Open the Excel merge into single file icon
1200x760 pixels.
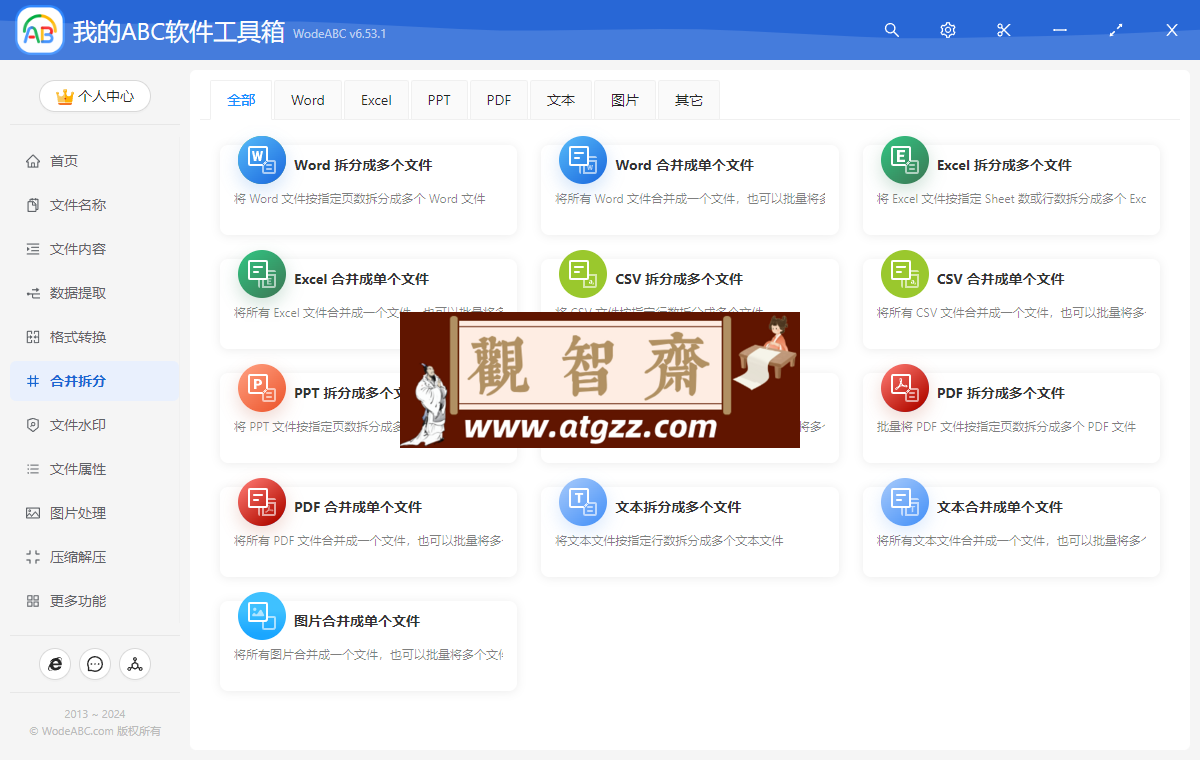click(262, 274)
